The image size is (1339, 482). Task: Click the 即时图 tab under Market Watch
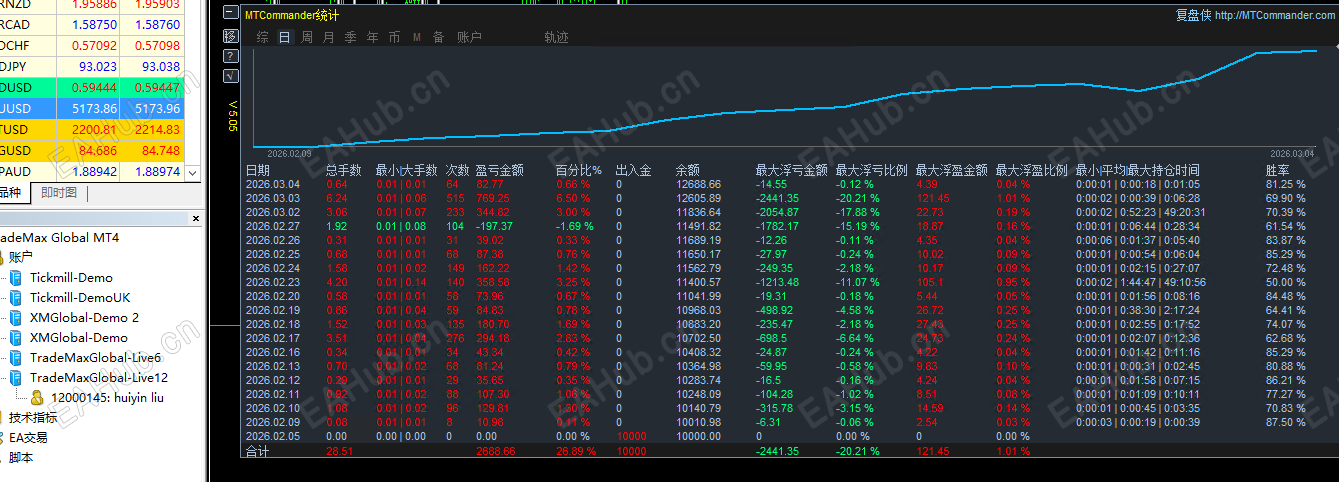59,192
